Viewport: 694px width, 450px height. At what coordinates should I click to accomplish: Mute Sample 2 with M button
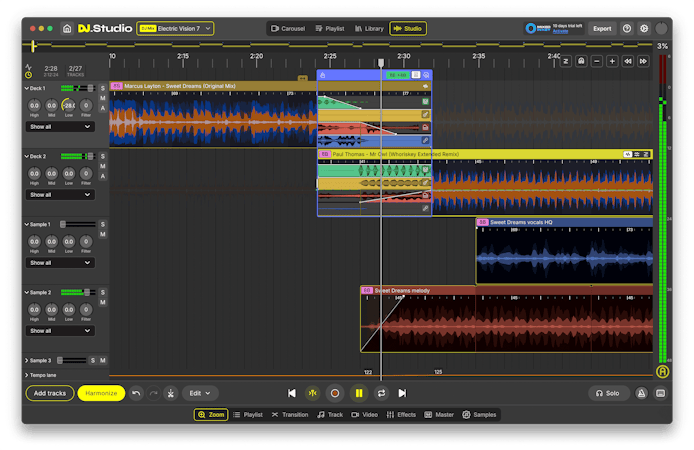[103, 302]
